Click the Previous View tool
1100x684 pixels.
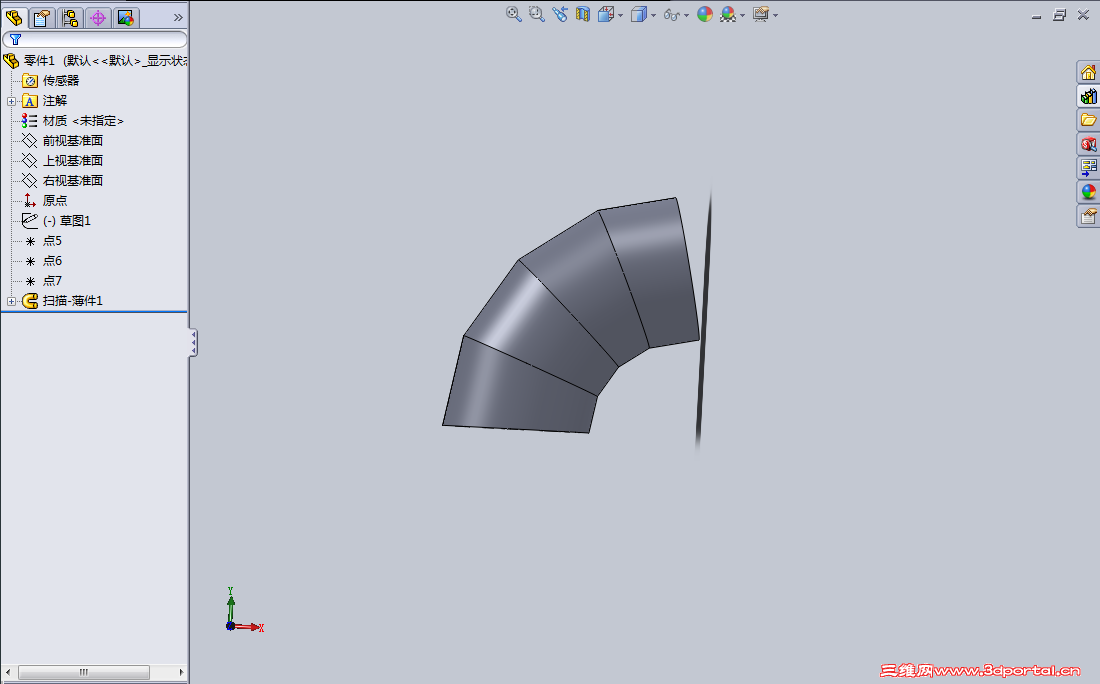(560, 14)
